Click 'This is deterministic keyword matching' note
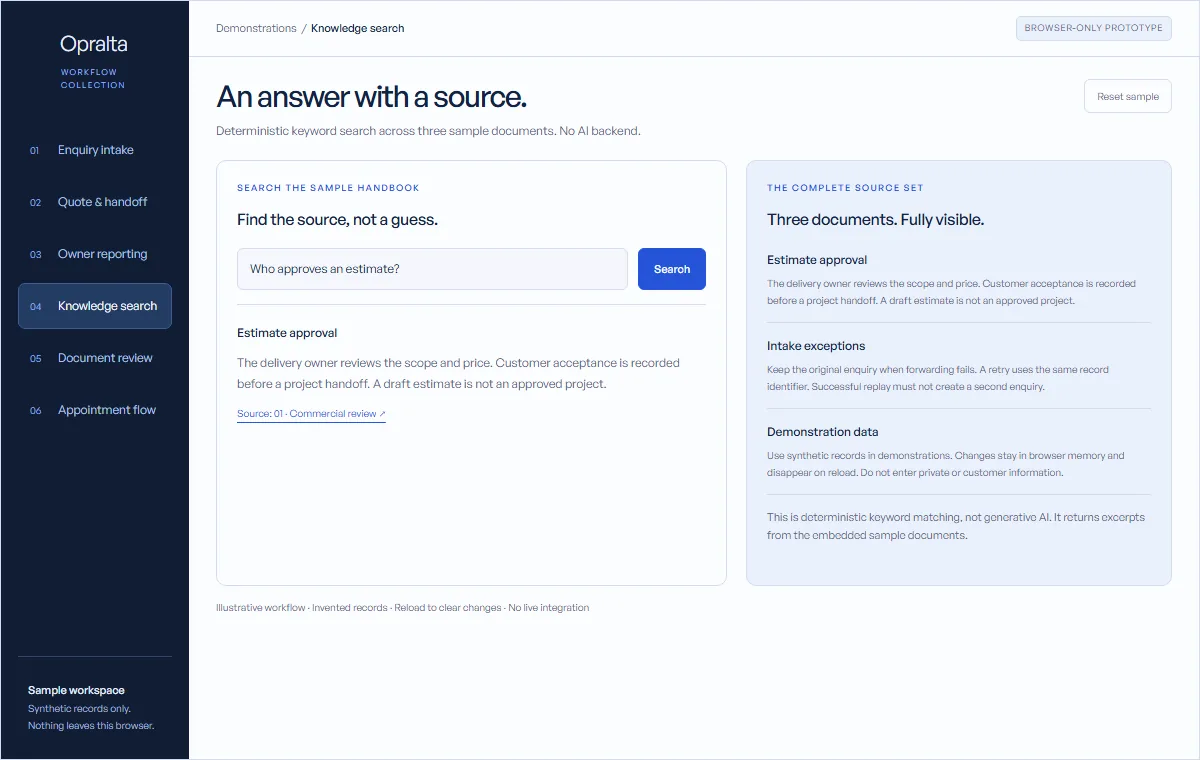The image size is (1200, 760). tap(956, 526)
